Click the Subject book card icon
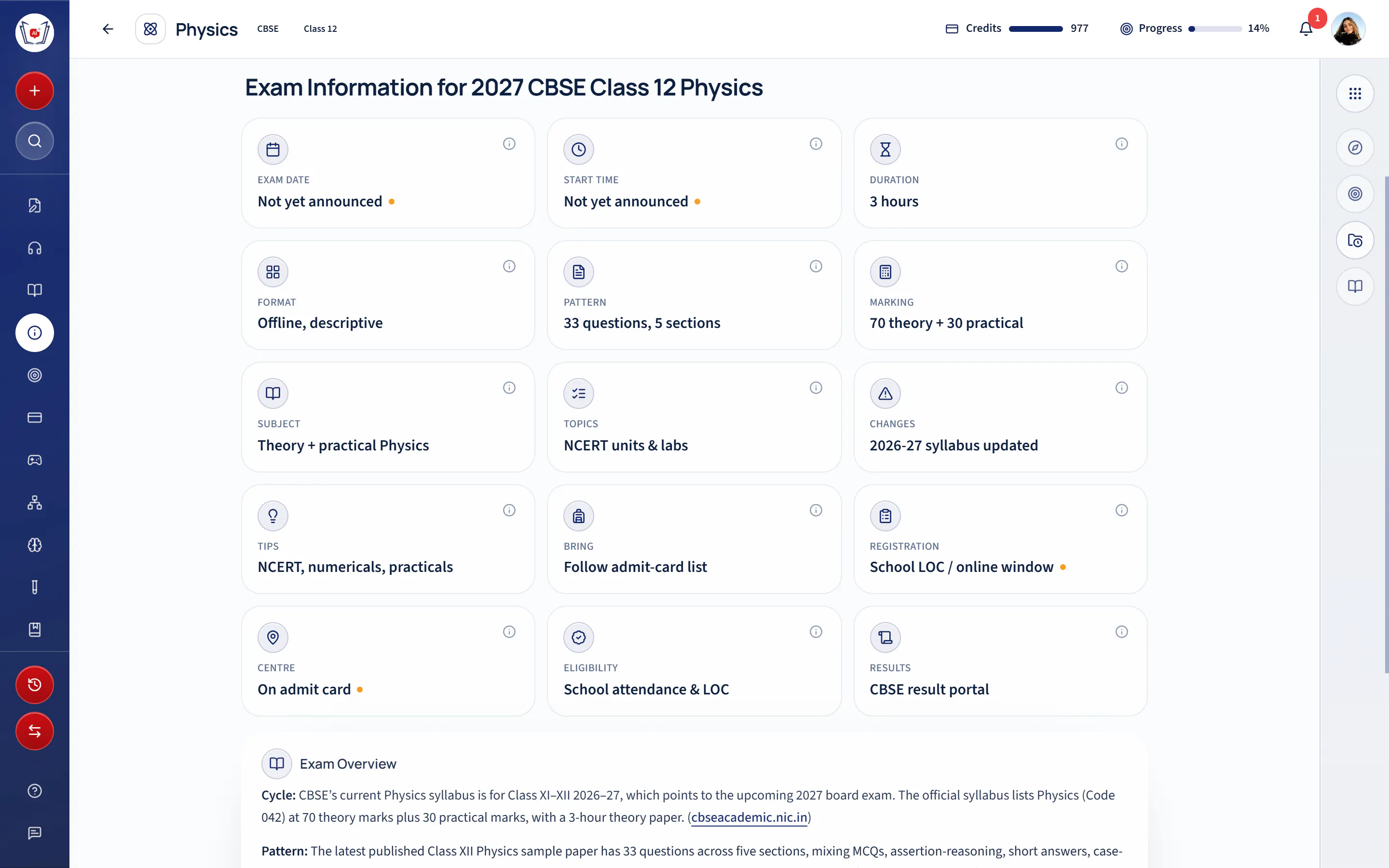The image size is (1389, 868). coord(272,393)
